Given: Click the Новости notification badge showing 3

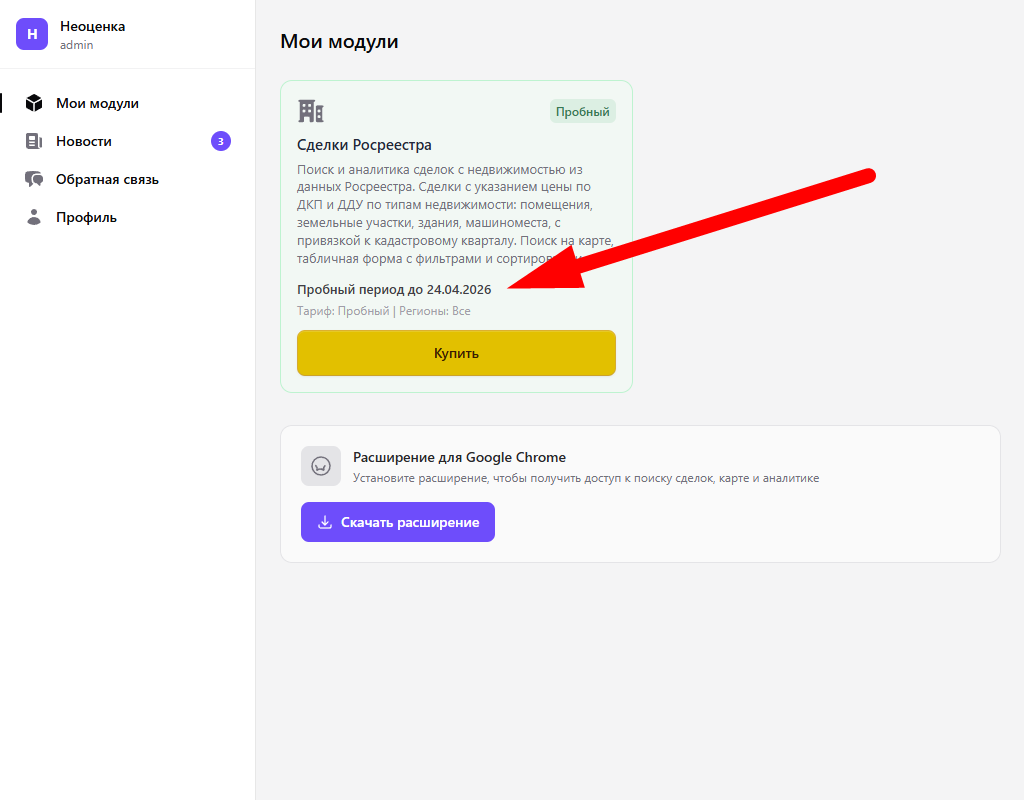Looking at the screenshot, I should pos(221,141).
